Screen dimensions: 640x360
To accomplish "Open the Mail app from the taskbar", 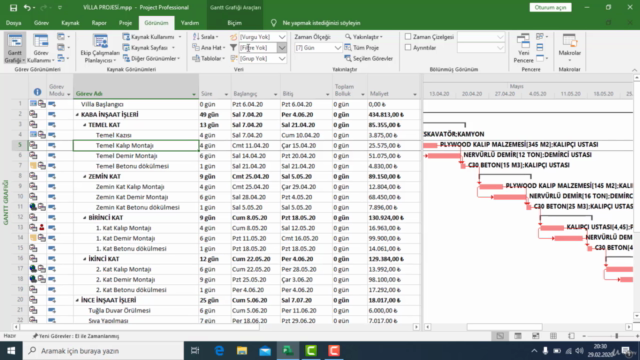I will point(265,351).
